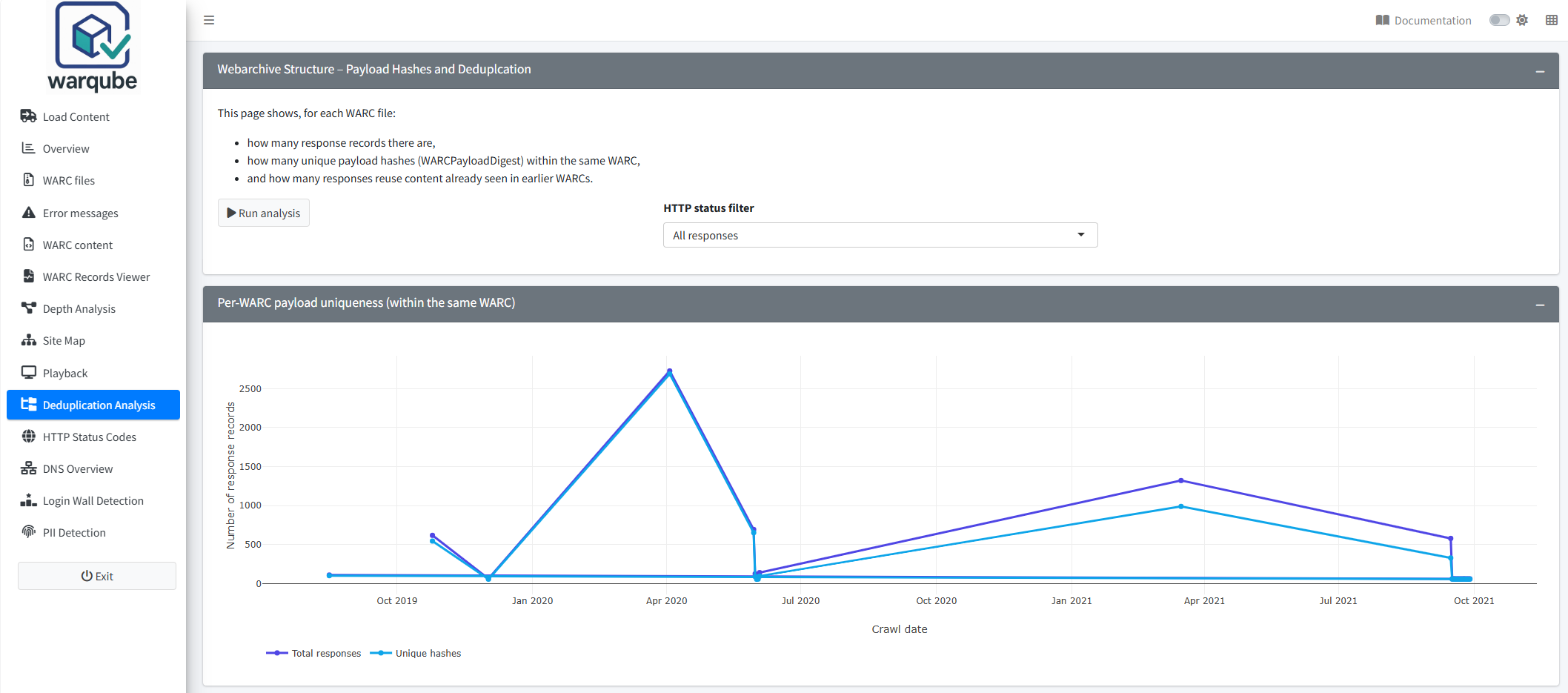Screen dimensions: 1568x693
Task: Click the Login Wall Detection icon
Action: click(x=28, y=500)
